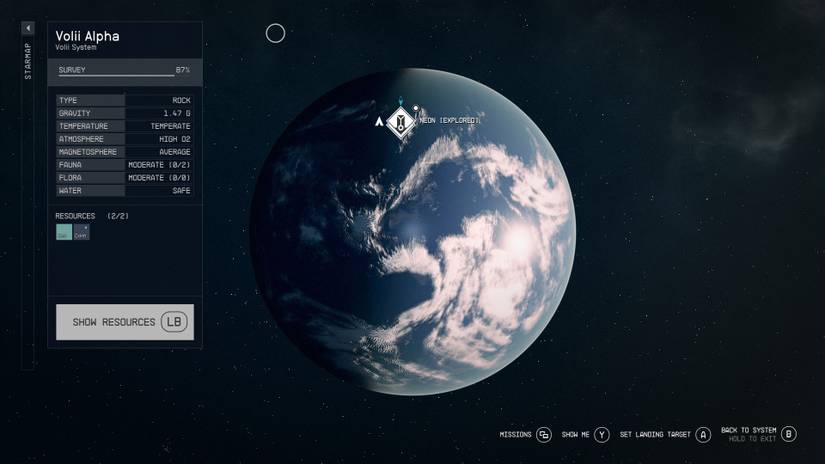Click the Neon (Explored) location label
This screenshot has height=464, width=825.
click(449, 120)
